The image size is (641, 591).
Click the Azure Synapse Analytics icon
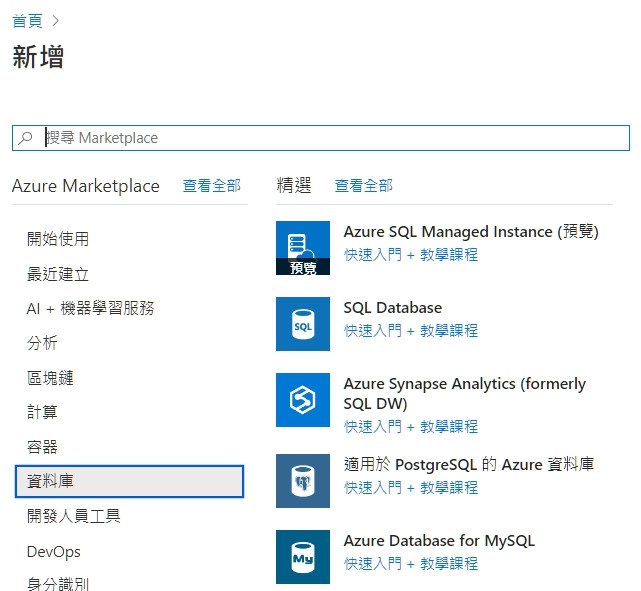pyautogui.click(x=303, y=400)
